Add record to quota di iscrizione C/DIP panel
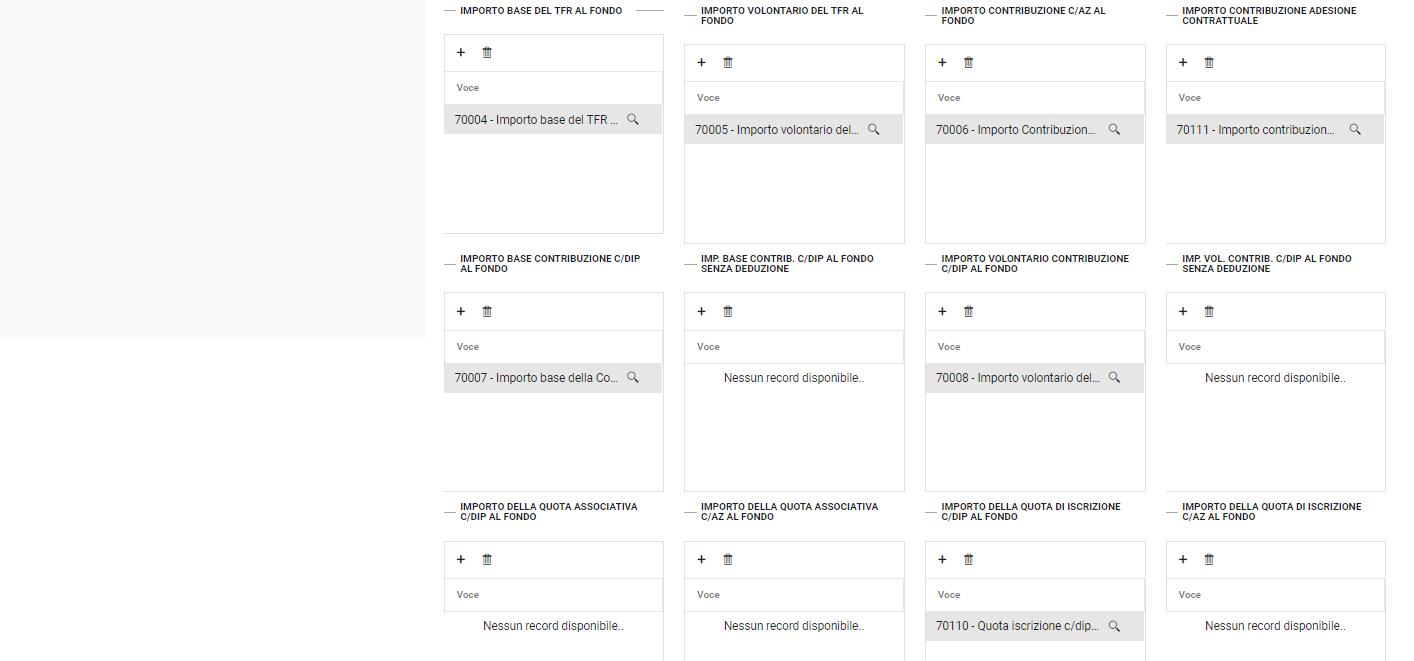This screenshot has height=661, width=1414. [x=942, y=560]
